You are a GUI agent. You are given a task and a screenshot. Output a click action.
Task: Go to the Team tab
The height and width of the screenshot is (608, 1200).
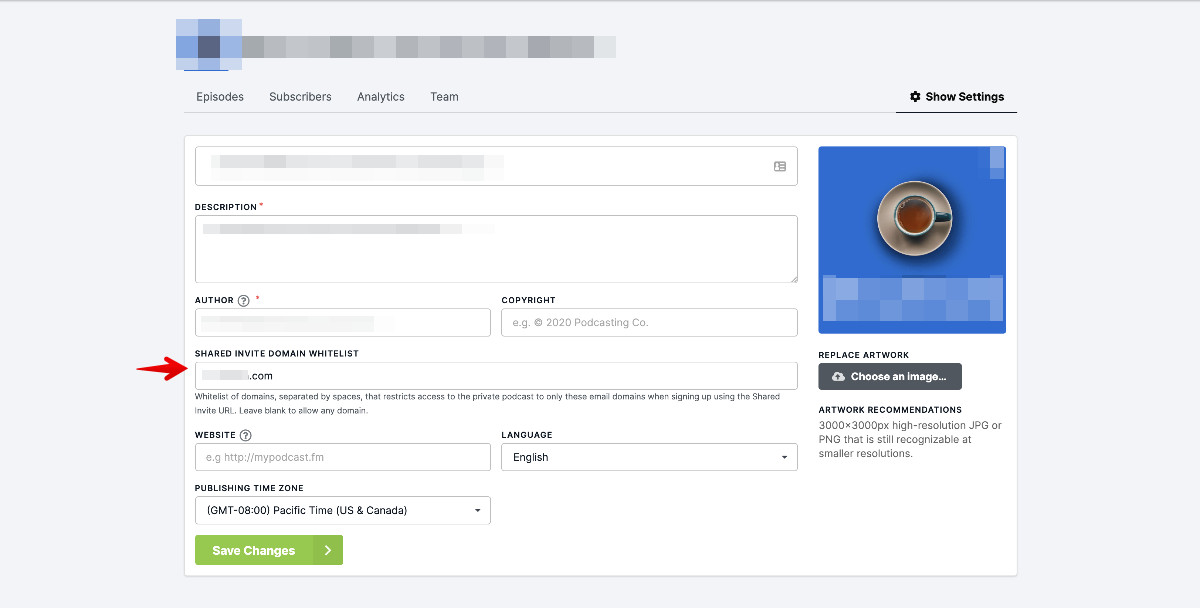click(444, 96)
